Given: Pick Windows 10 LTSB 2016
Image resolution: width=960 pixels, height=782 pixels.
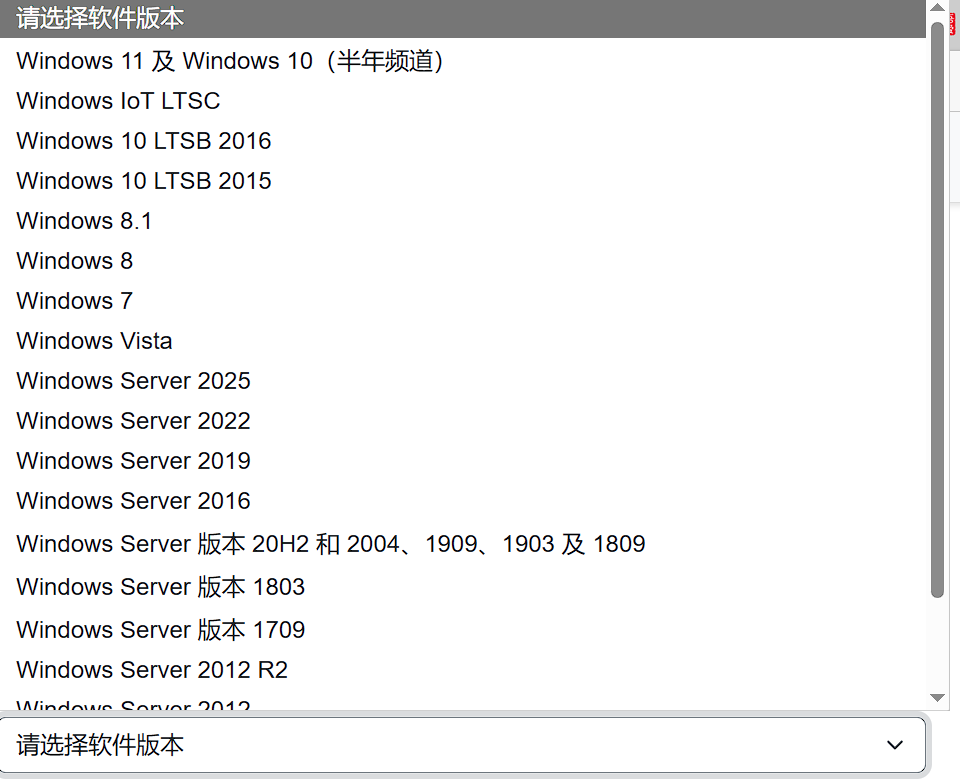Looking at the screenshot, I should click(x=463, y=141).
